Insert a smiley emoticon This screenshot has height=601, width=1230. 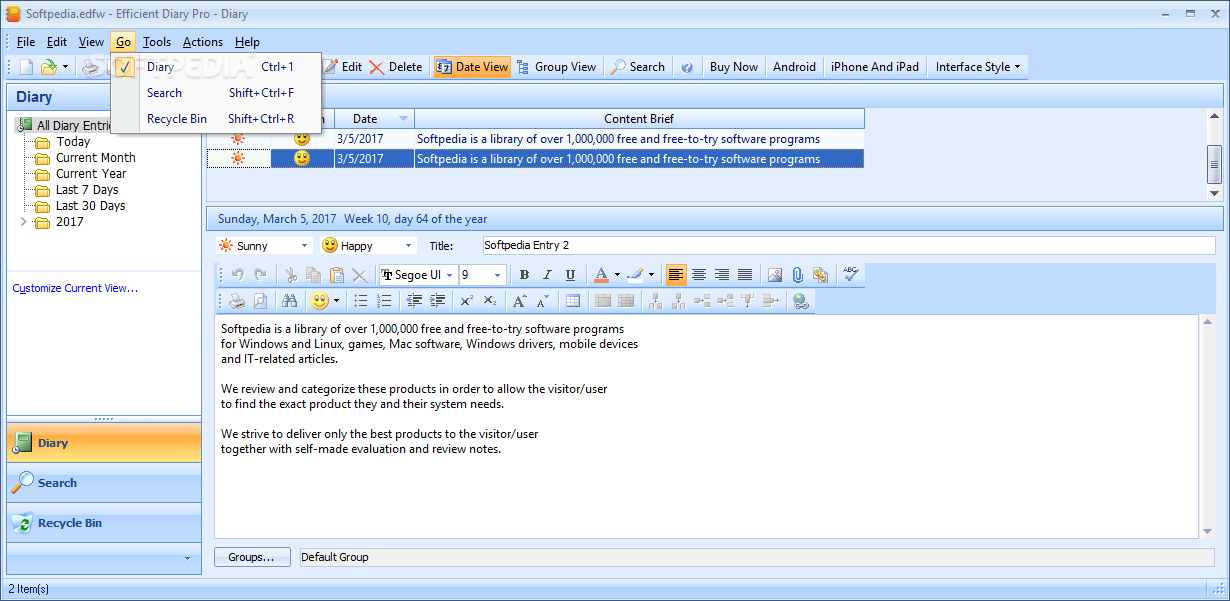(320, 300)
